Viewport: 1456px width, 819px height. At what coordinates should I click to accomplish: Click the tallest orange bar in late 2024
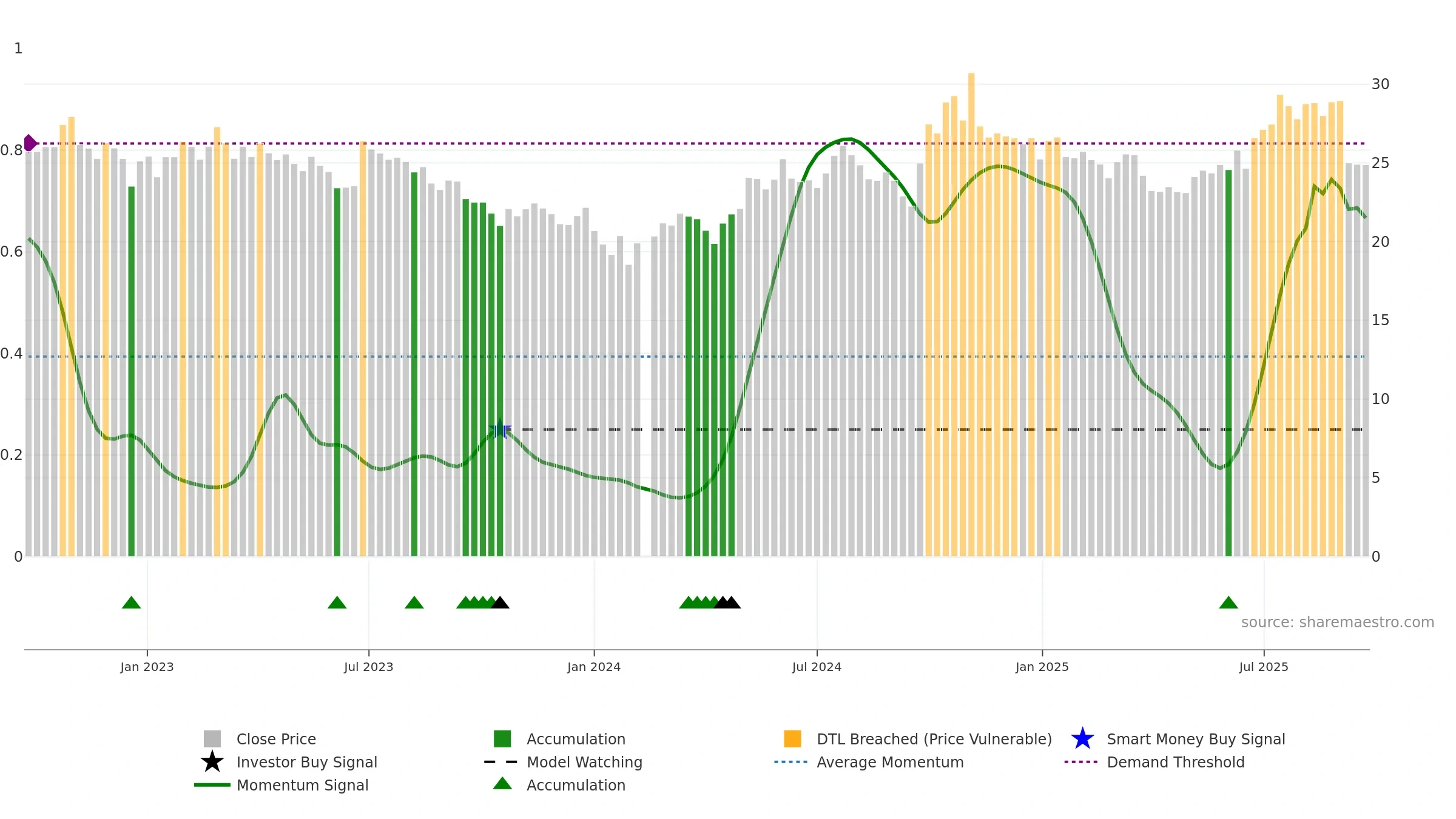tap(971, 314)
